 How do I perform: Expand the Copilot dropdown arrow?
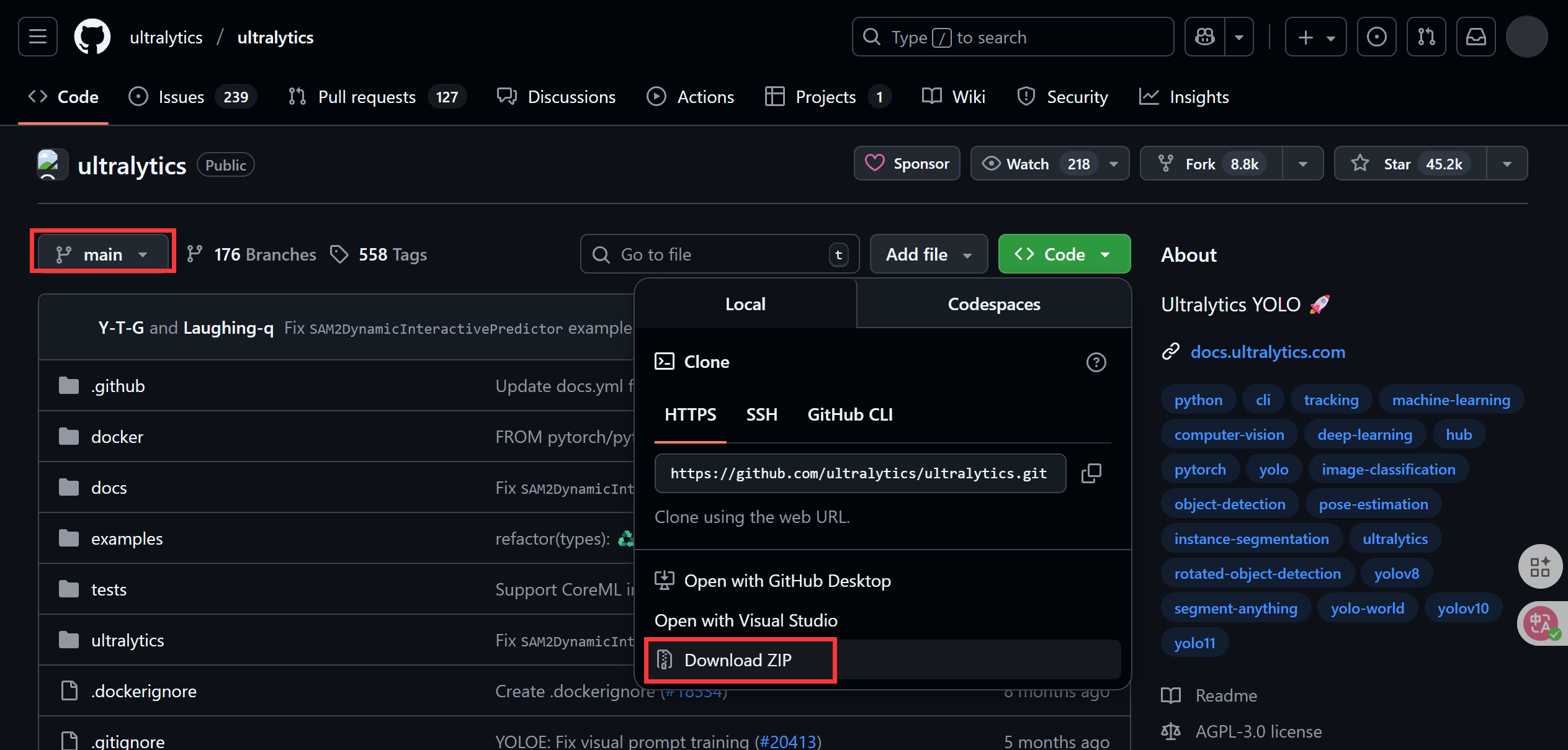click(x=1239, y=37)
